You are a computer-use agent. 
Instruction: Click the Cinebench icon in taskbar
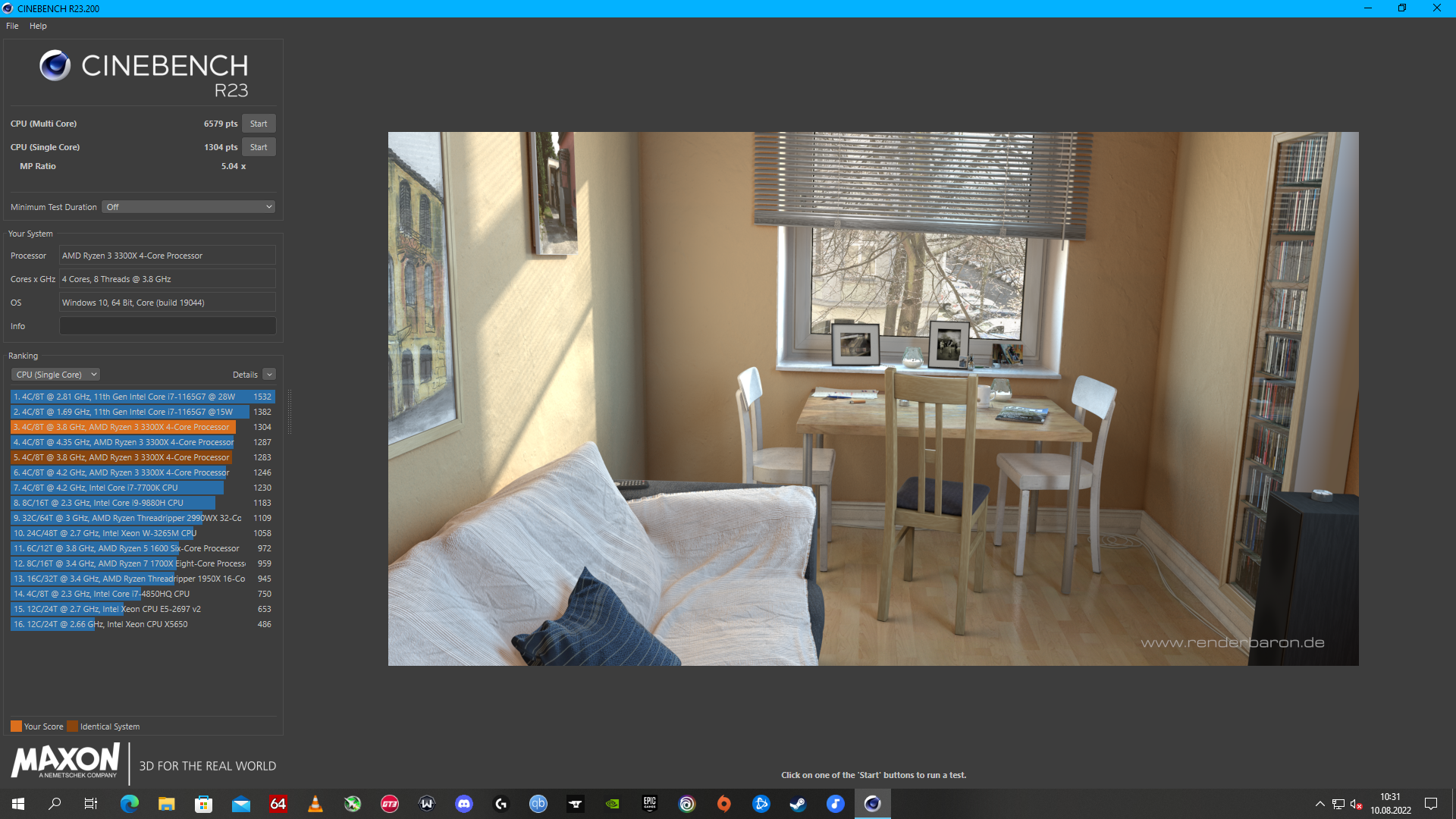pyautogui.click(x=872, y=804)
